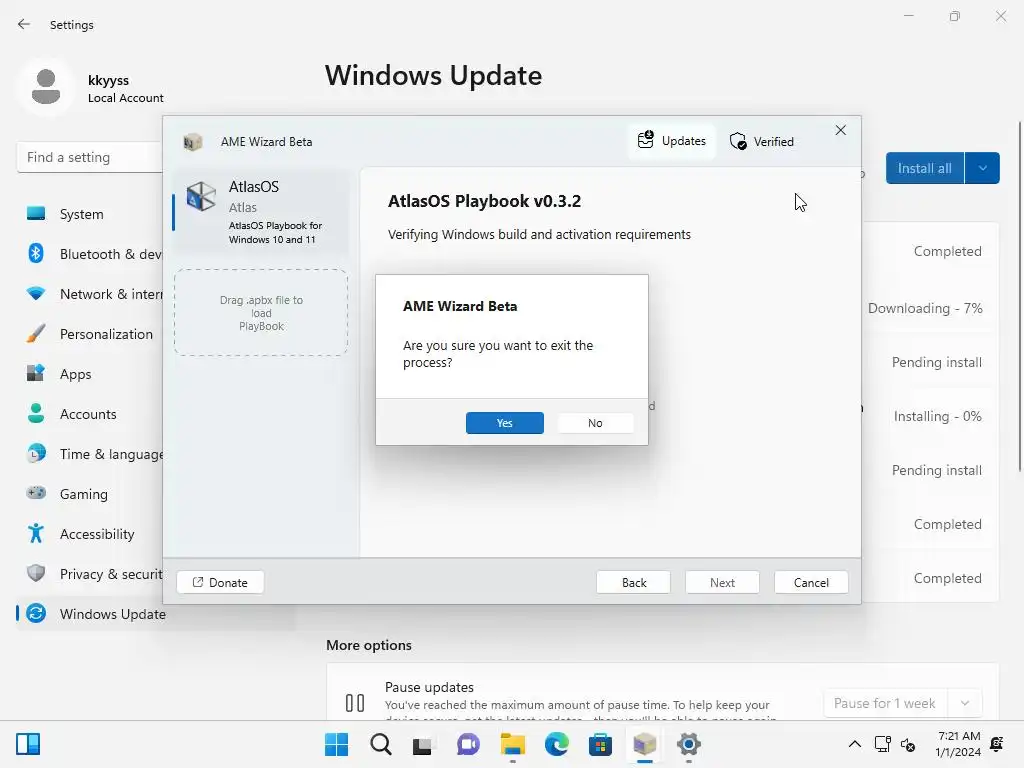Image resolution: width=1024 pixels, height=768 pixels.
Task: Close the AME Wizard Beta window
Action: pos(840,131)
